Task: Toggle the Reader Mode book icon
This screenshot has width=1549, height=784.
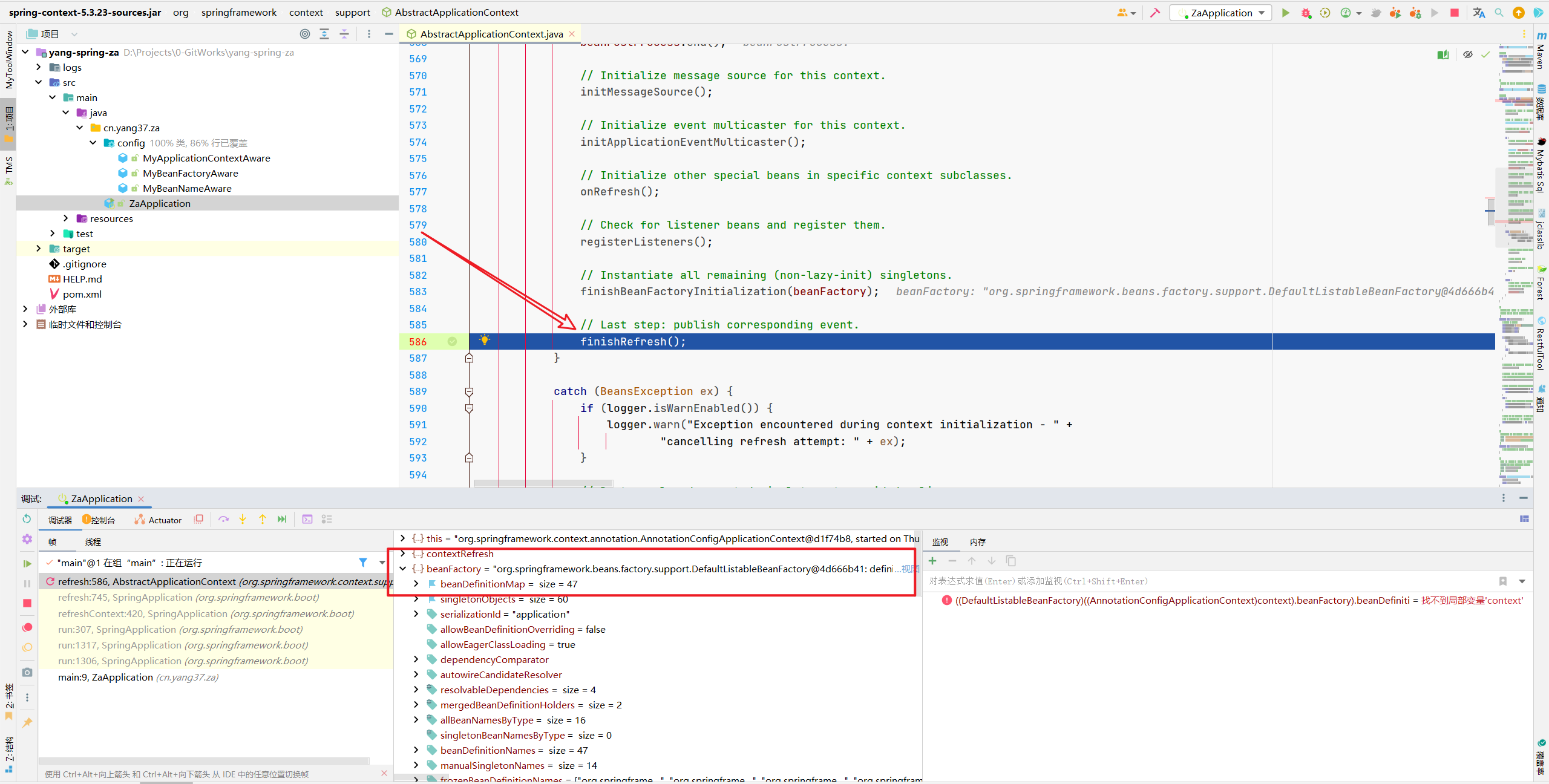Action: (x=1443, y=54)
